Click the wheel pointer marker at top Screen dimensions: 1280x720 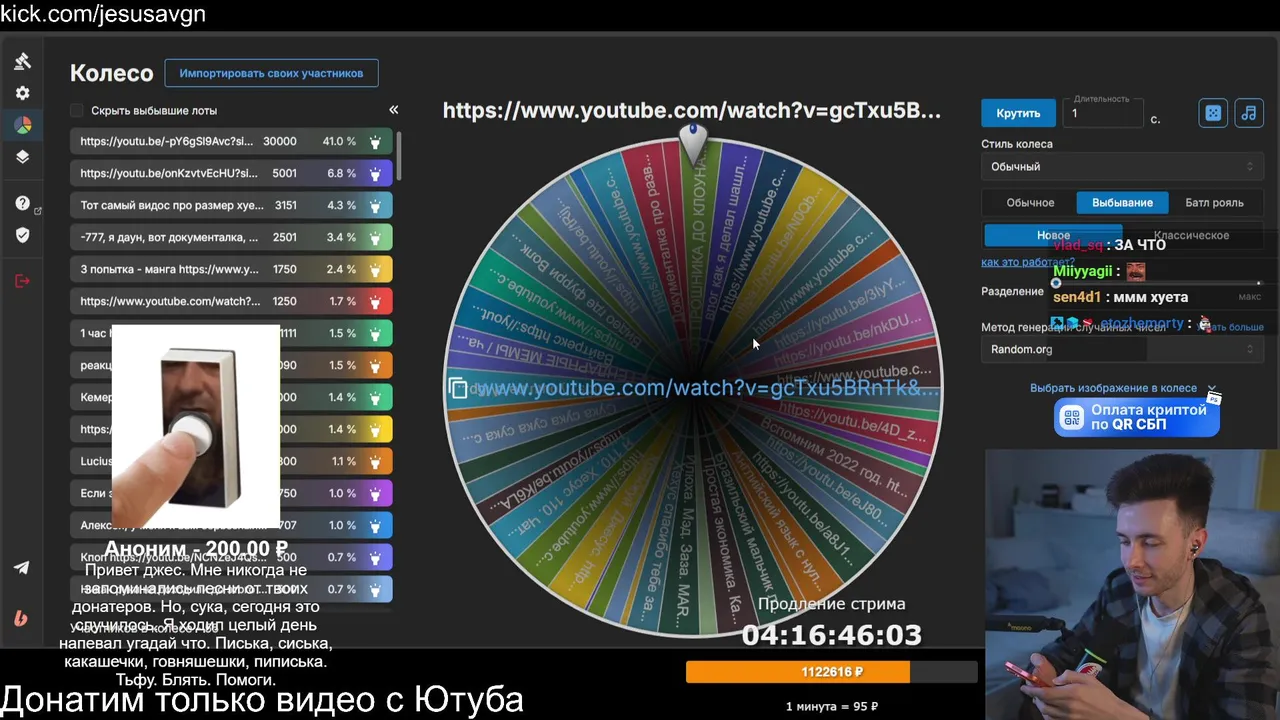pos(693,143)
